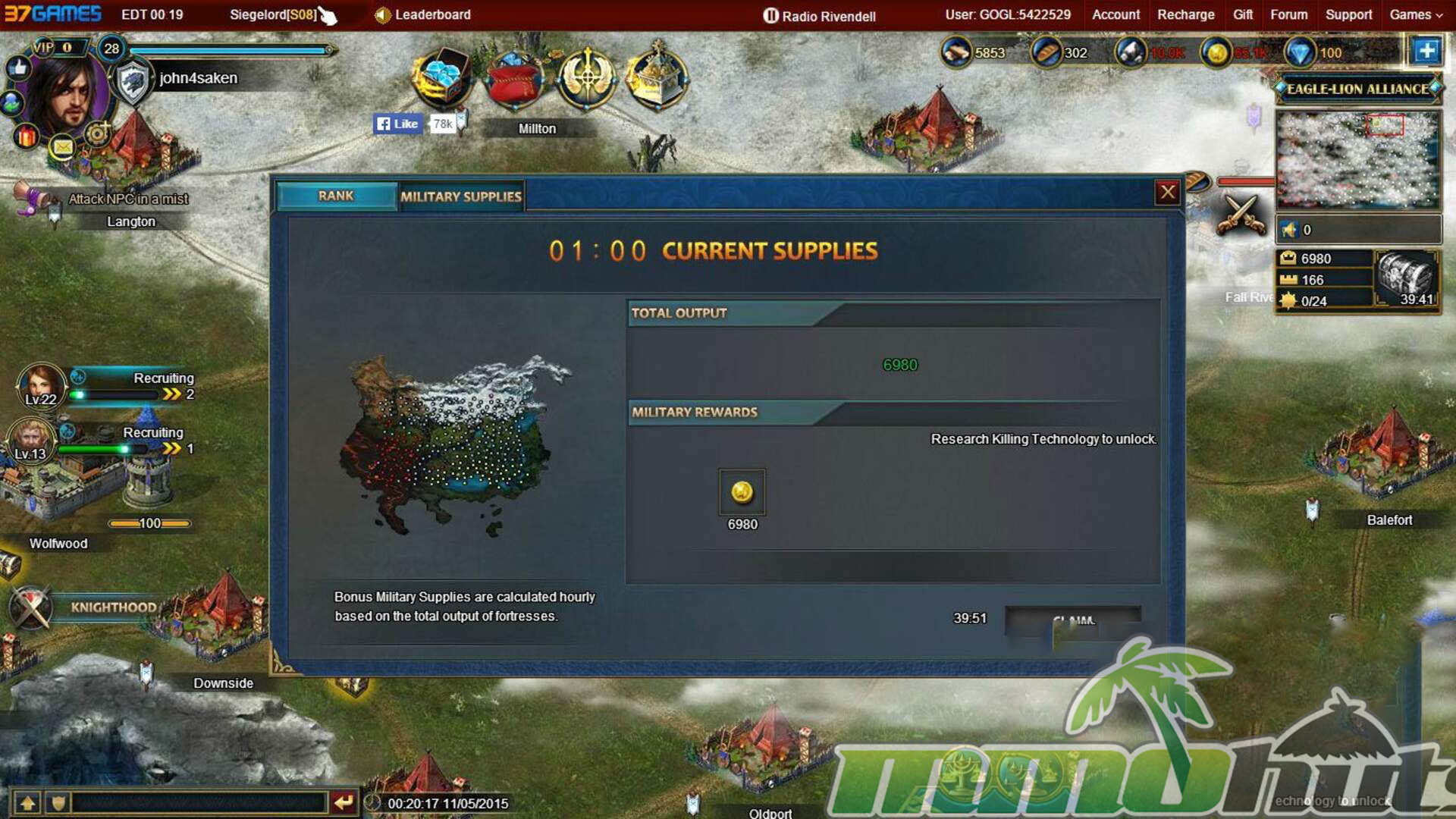Expand the Games dropdown menu

pos(1416,14)
